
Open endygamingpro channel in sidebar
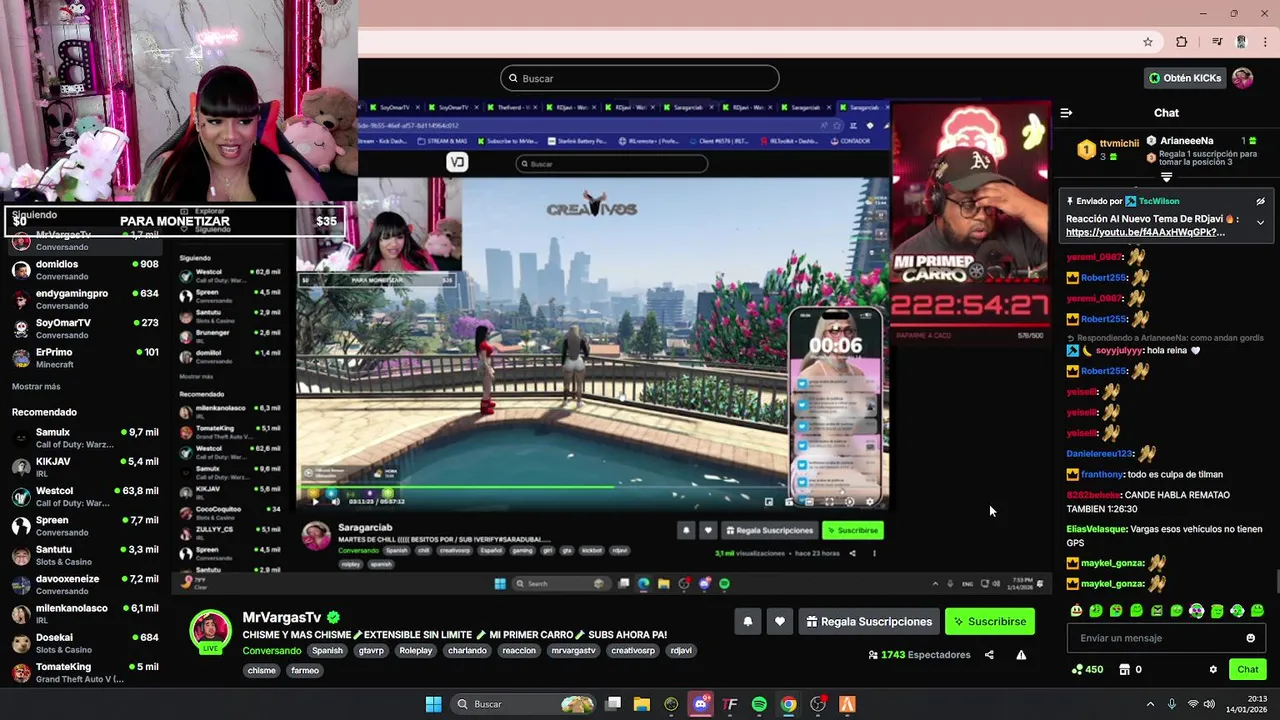[x=86, y=299]
